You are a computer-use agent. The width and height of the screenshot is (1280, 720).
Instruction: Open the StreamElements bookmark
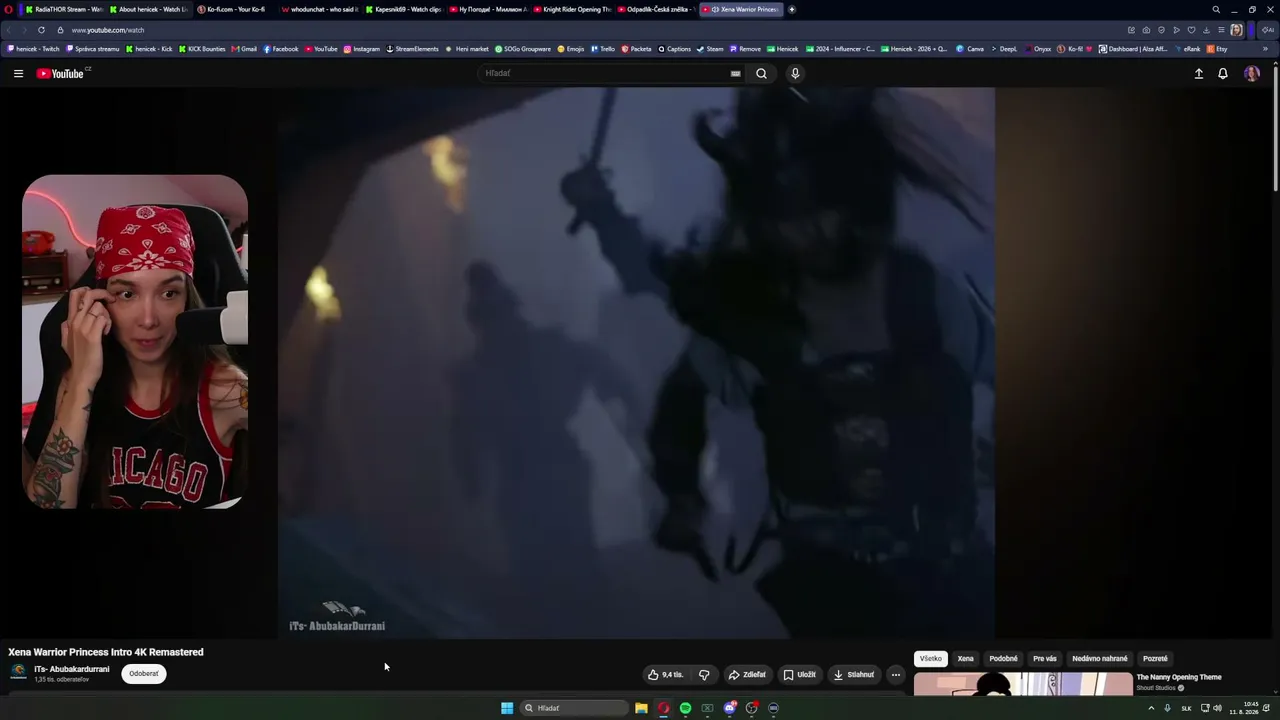point(412,49)
